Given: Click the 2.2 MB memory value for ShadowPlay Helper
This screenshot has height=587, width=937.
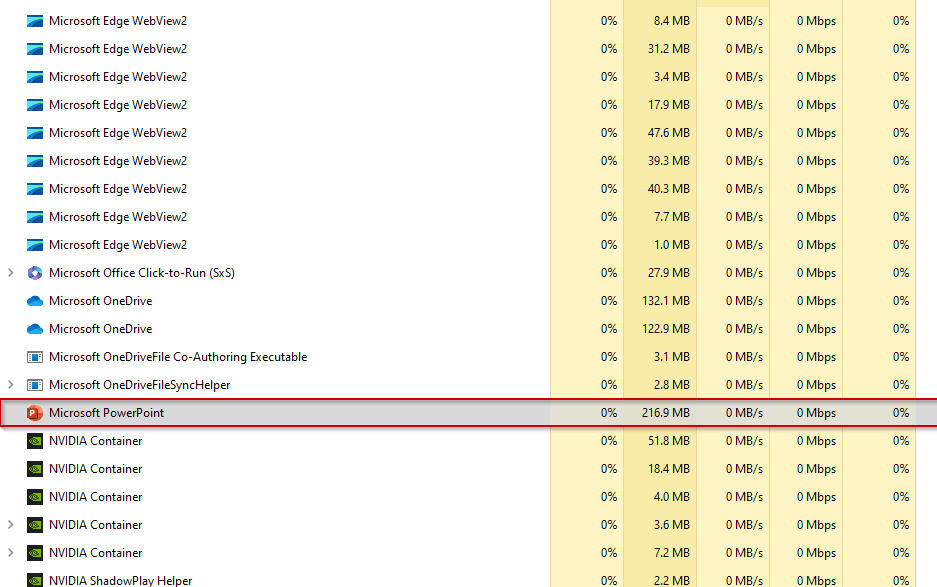Looking at the screenshot, I should click(672, 580).
